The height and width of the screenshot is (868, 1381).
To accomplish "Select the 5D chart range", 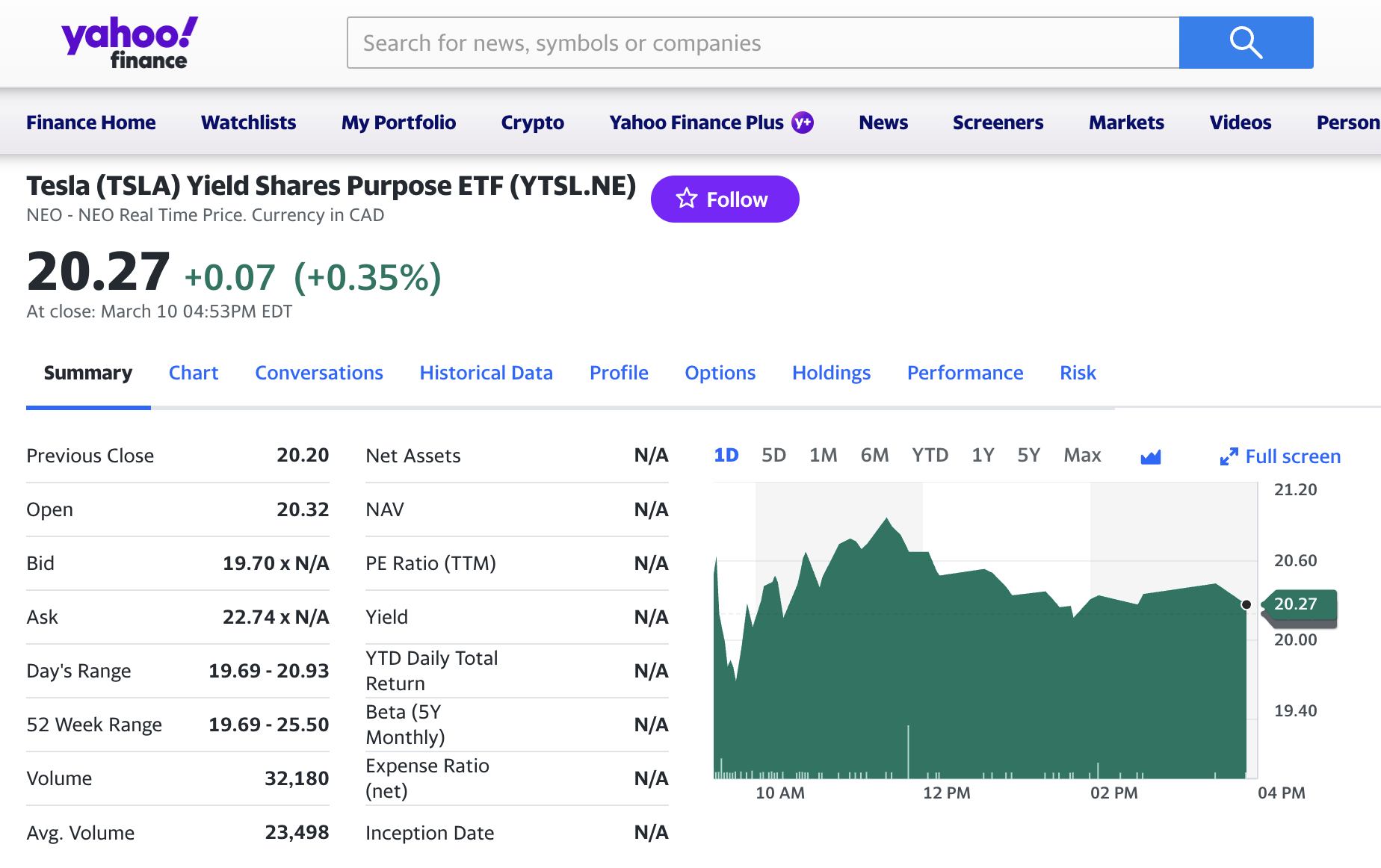I will (774, 455).
